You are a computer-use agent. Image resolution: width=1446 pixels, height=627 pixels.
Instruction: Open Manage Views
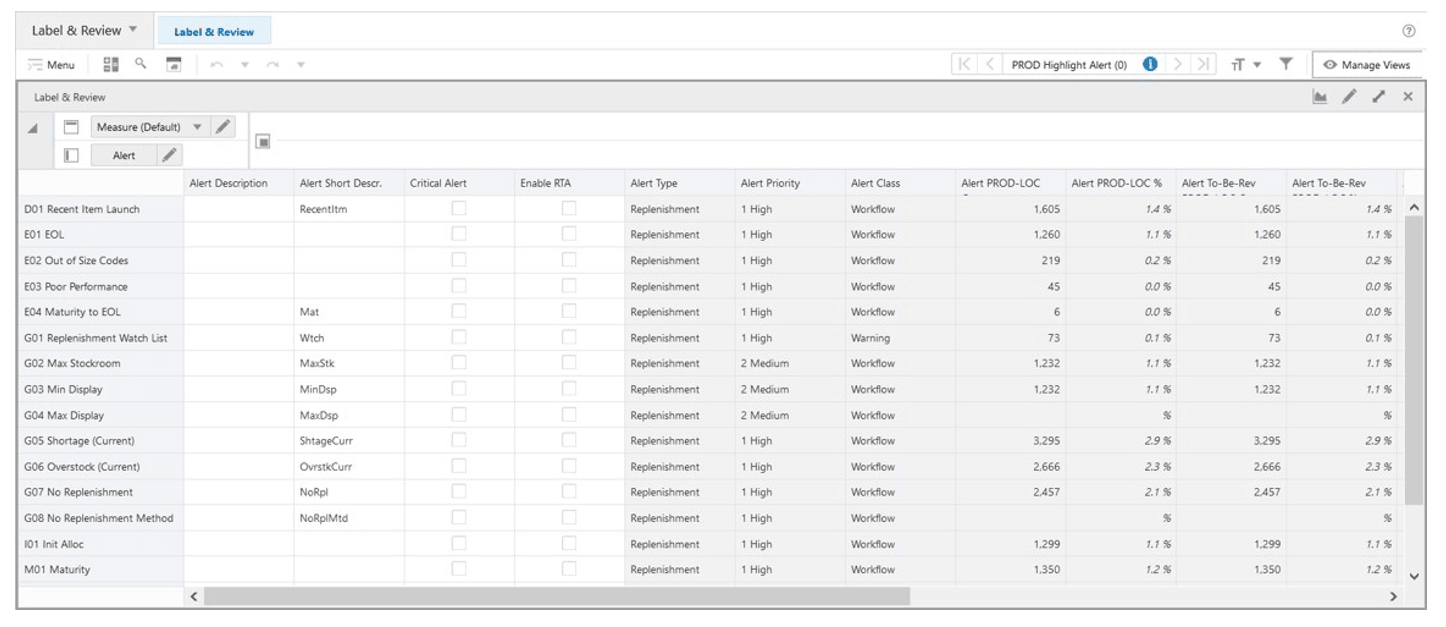tap(1367, 65)
